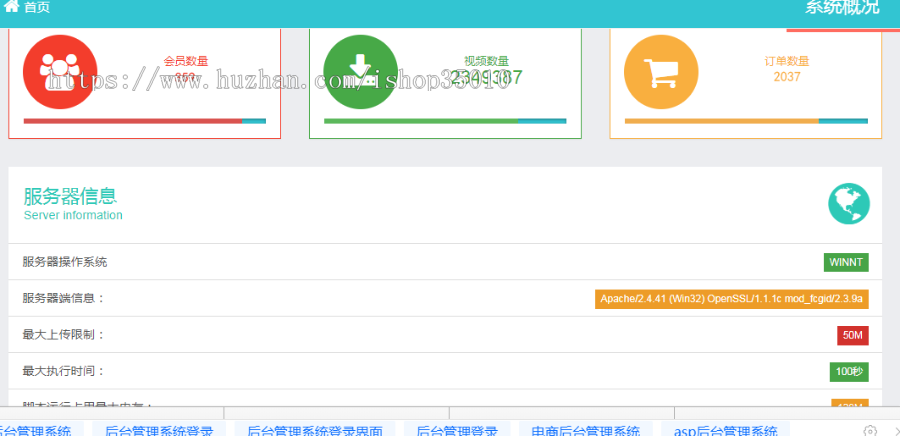Screen dimensions: 900x436
Task: Open the asp后台管理系统 tag link
Action: coord(726,430)
